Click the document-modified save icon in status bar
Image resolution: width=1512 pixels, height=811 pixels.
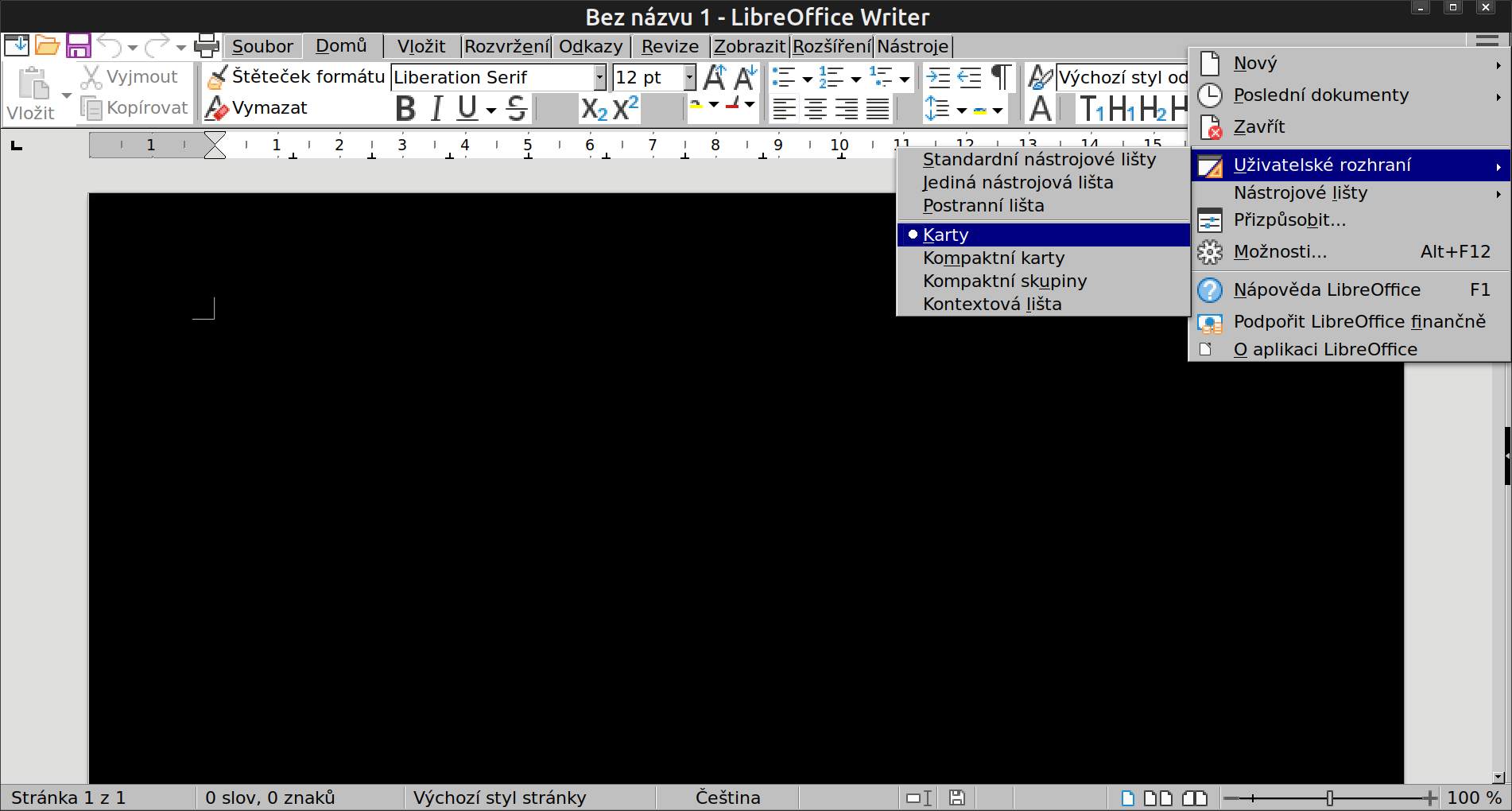[957, 797]
